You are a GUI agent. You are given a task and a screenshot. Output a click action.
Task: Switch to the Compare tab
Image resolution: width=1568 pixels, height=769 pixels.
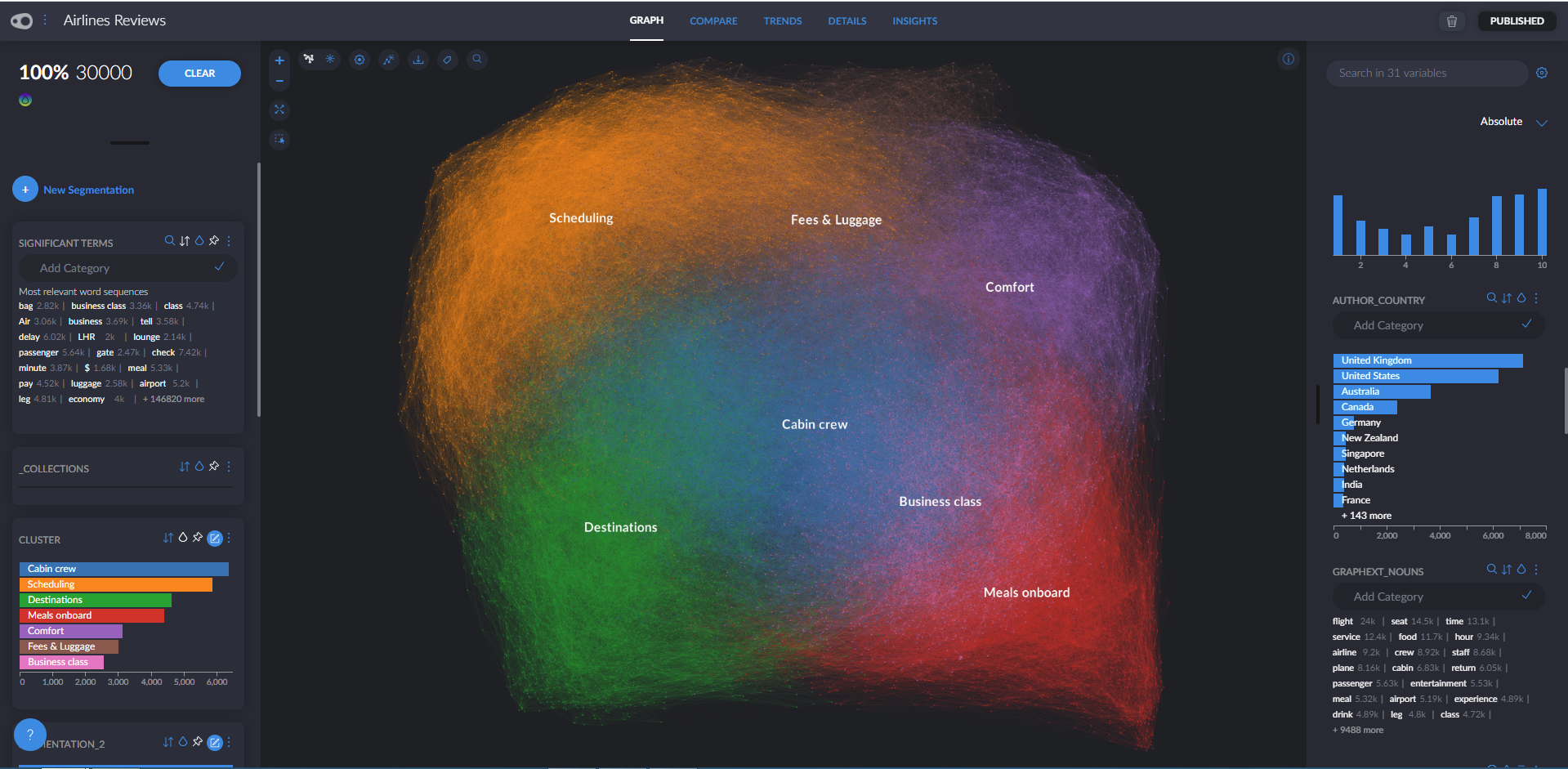(713, 21)
